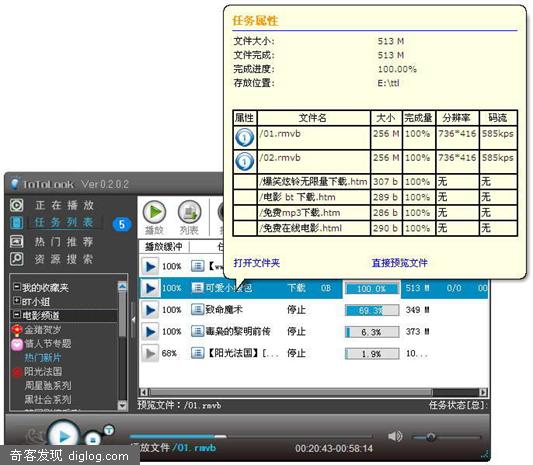
Task: Click the 存放位置 value E:\ttl
Action: [389, 83]
